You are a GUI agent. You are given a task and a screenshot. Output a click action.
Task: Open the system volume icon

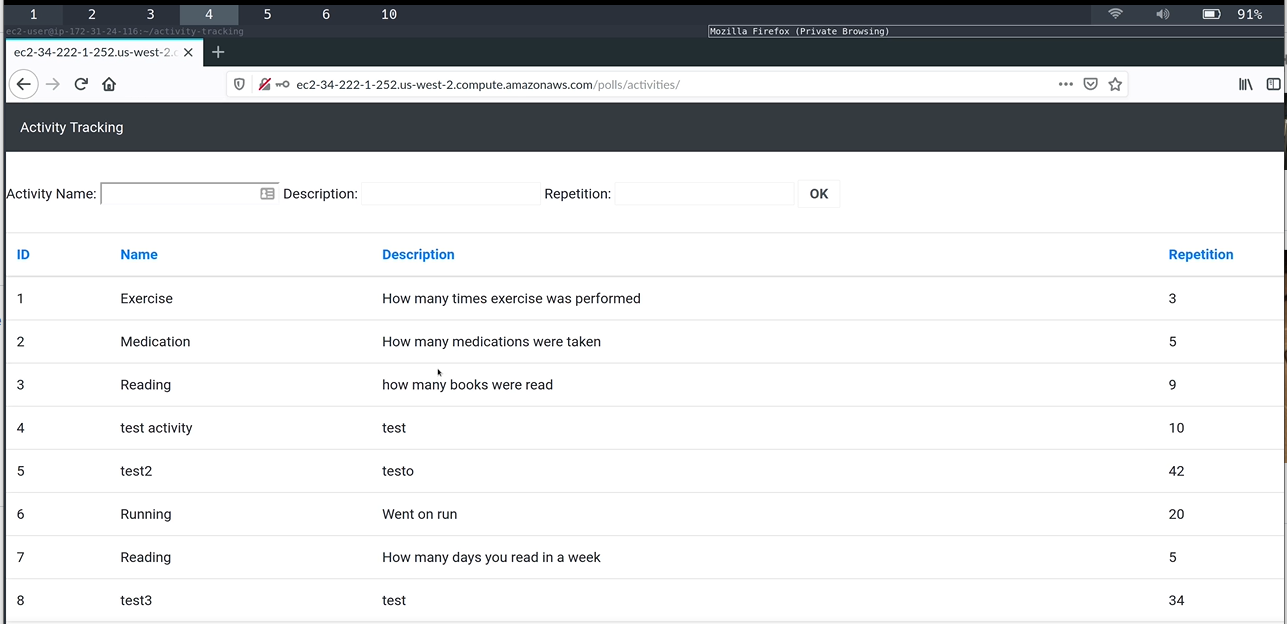coord(1162,14)
